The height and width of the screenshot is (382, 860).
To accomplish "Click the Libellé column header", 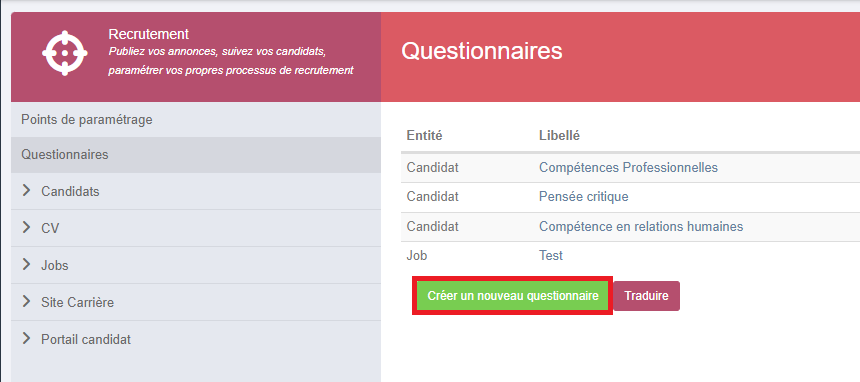I will [559, 136].
